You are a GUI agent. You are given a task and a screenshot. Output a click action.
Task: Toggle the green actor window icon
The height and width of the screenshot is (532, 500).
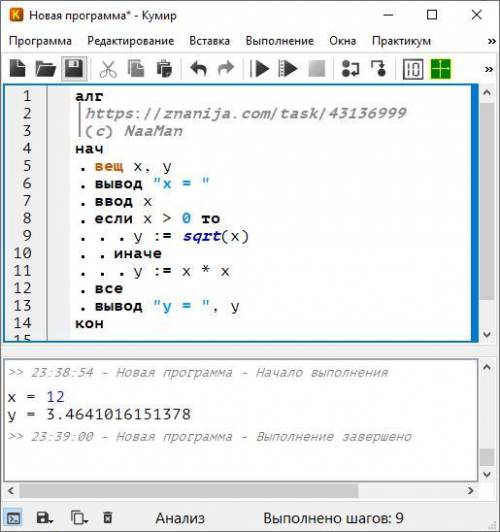[440, 69]
